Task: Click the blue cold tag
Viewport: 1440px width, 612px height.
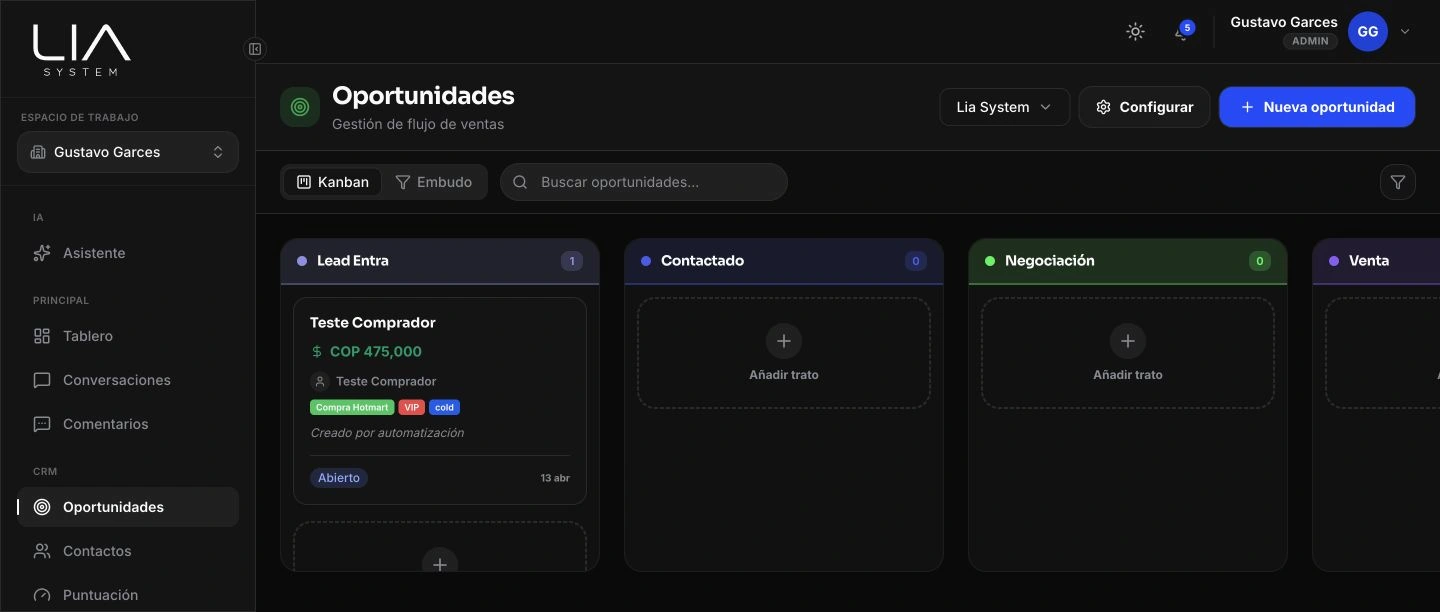Action: [x=444, y=407]
